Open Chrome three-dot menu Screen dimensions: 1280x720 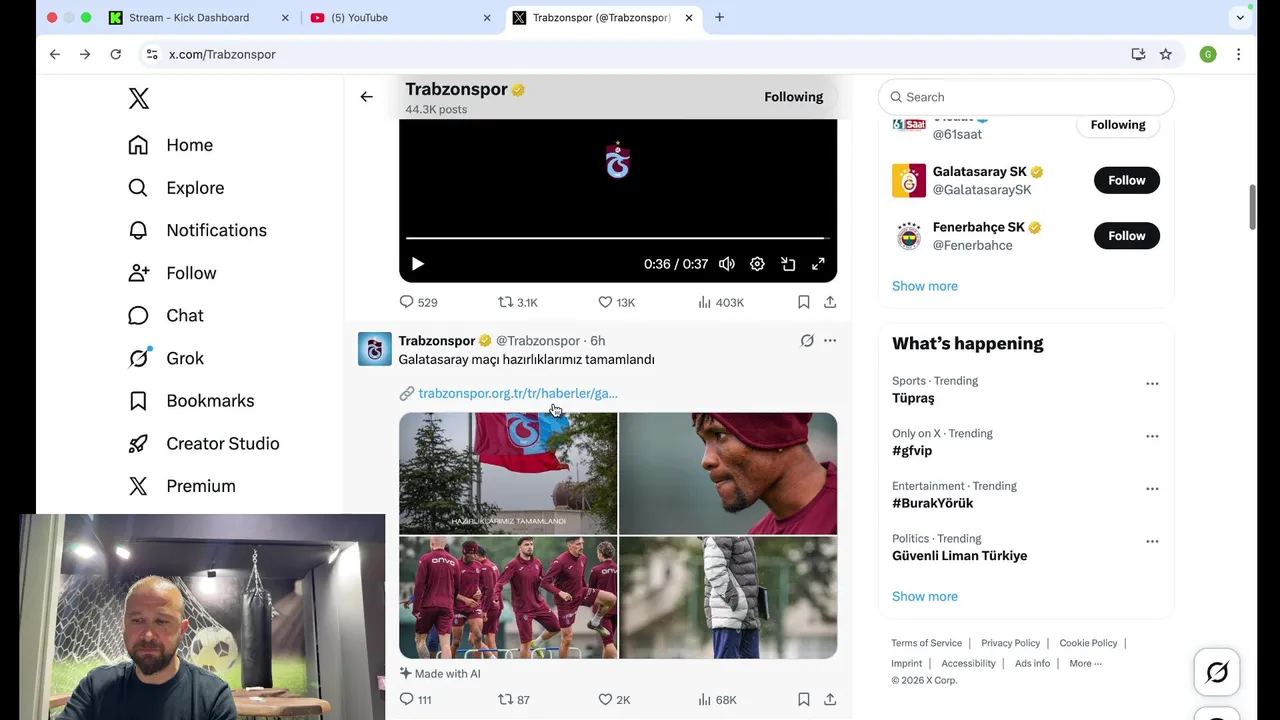[x=1238, y=54]
